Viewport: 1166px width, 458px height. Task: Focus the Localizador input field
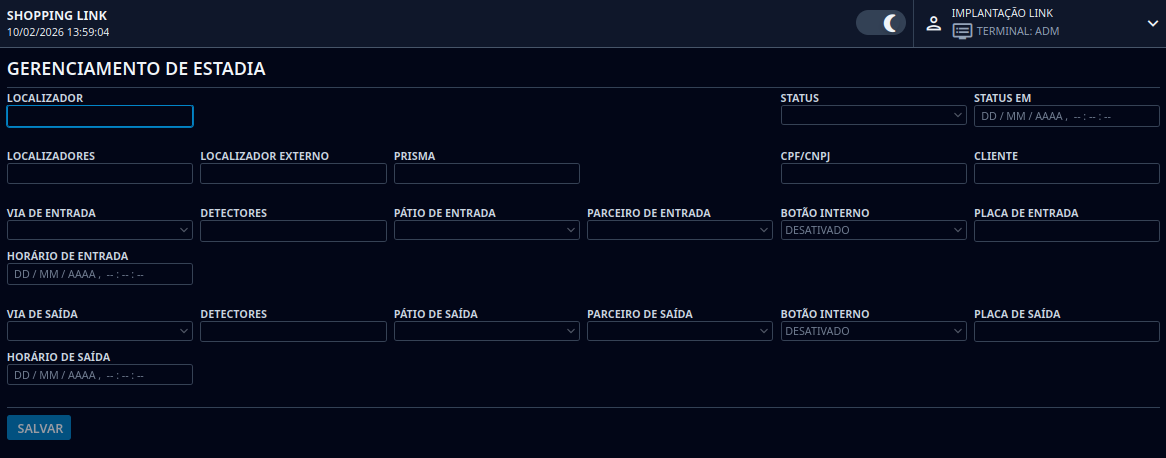tap(99, 116)
